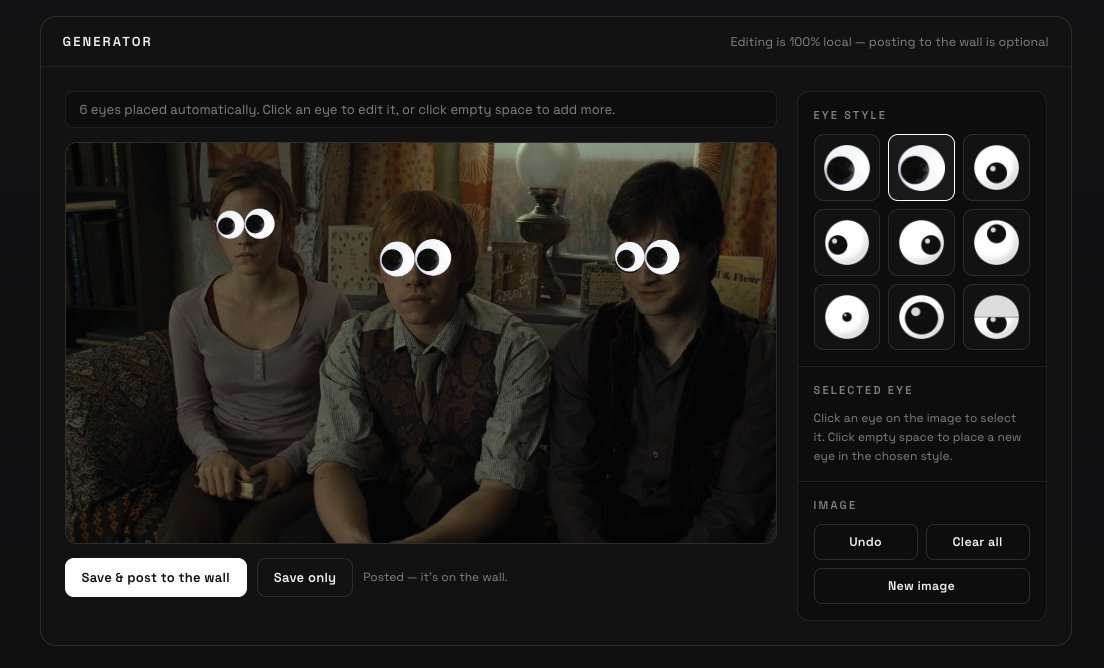Select Harry's right googly eye
Viewport: 1104px width, 668px height.
coord(660,257)
